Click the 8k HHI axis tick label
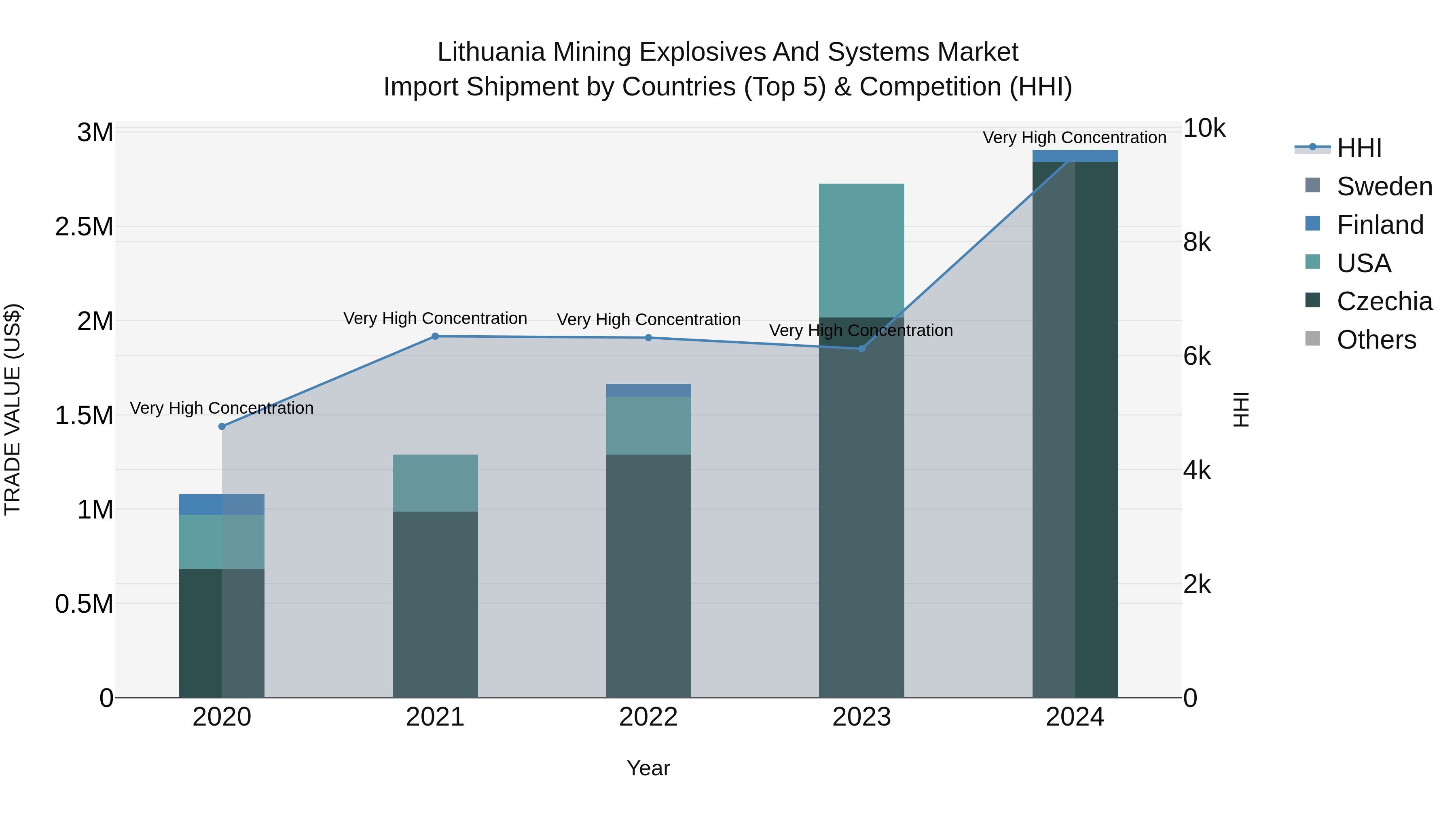Screen dimensions: 1456x819 coord(1197,243)
